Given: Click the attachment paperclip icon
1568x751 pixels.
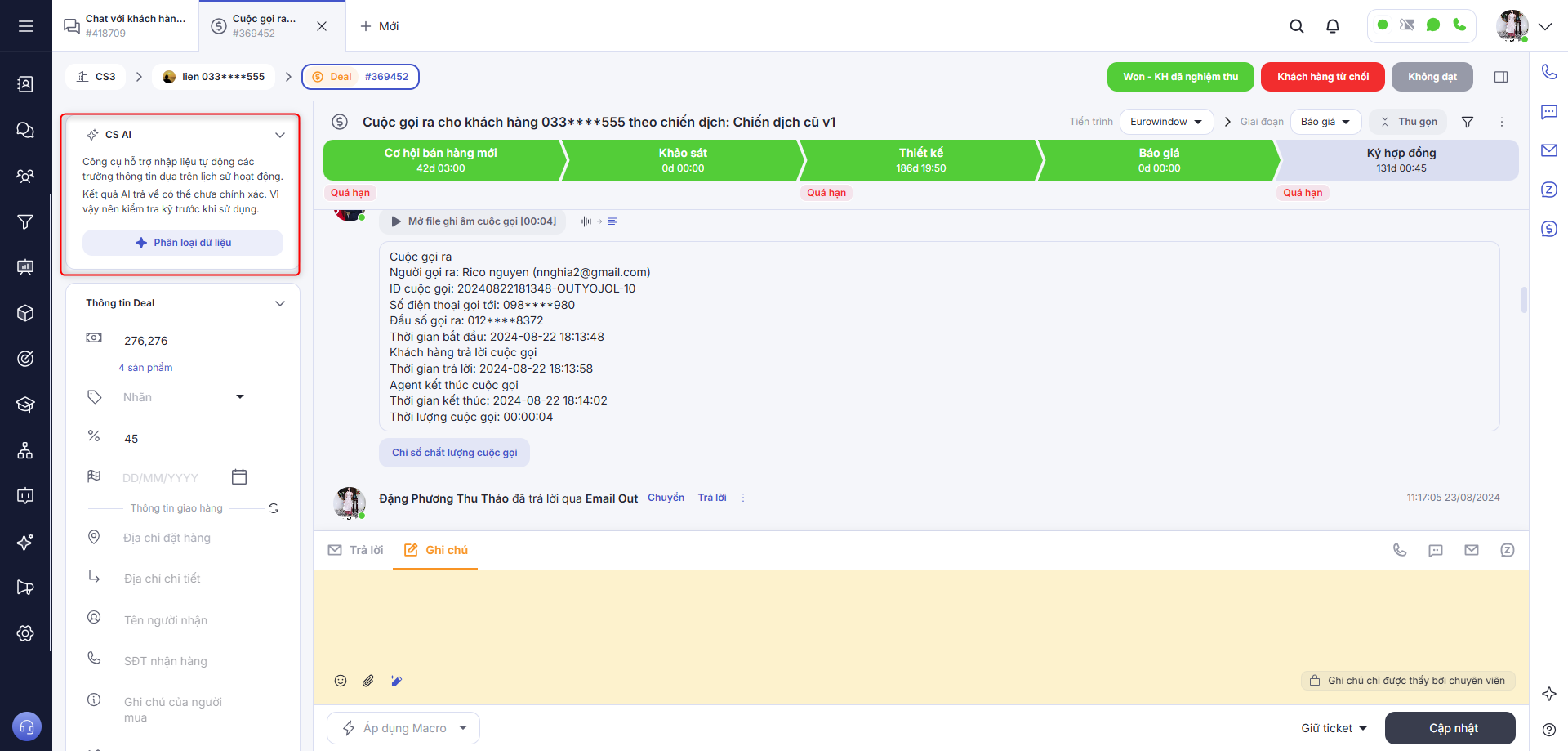Looking at the screenshot, I should point(368,681).
